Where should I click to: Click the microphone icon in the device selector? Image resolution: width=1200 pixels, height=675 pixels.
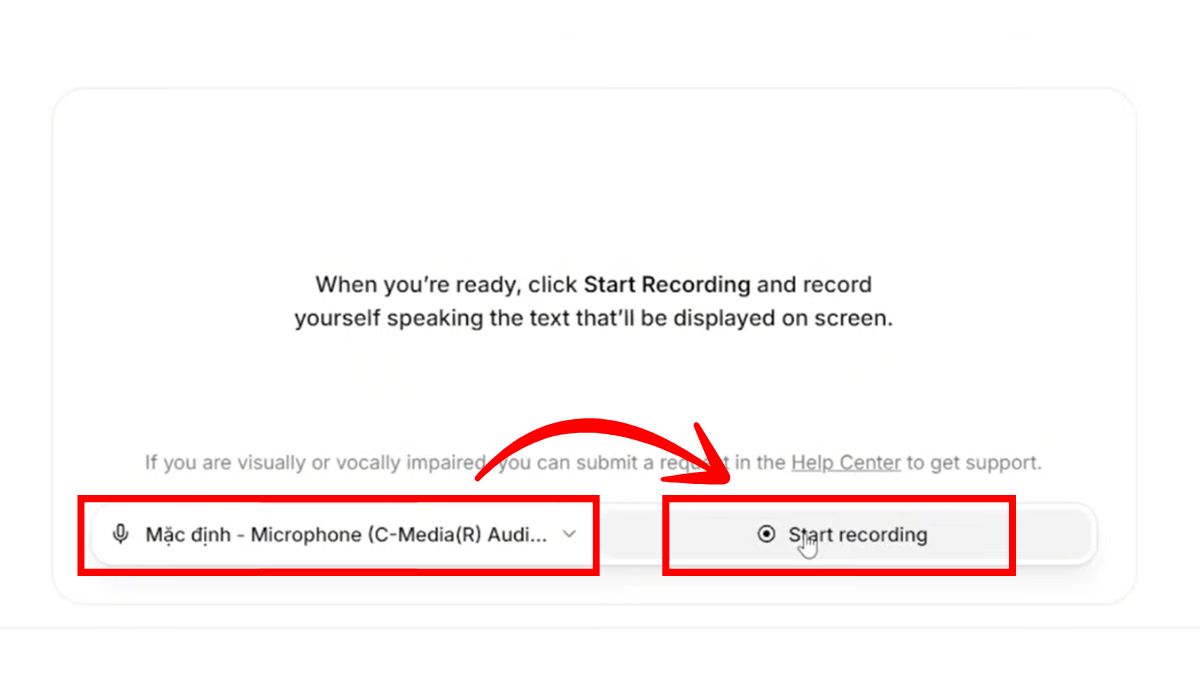coord(121,534)
